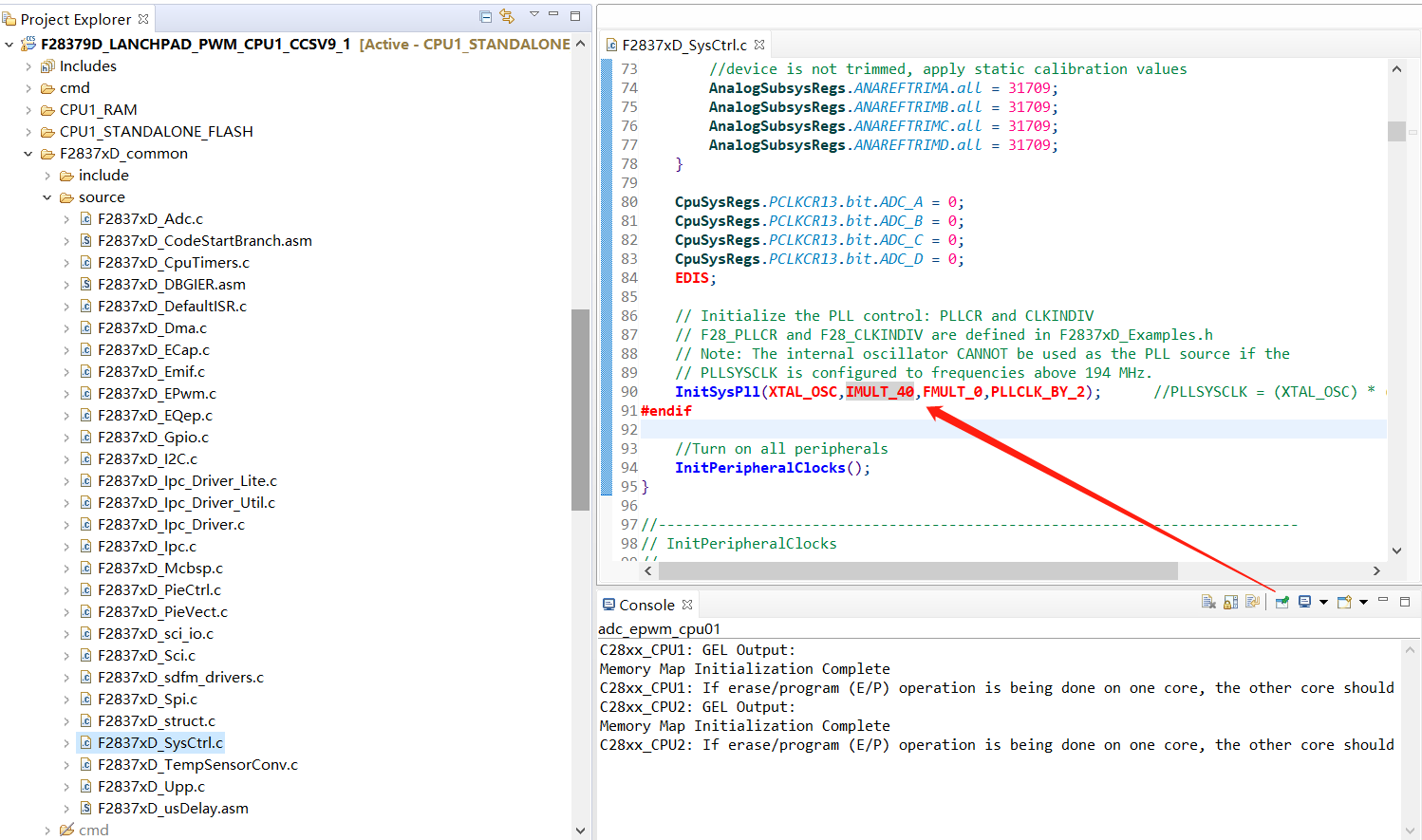Clear the Console output

coord(1208,602)
